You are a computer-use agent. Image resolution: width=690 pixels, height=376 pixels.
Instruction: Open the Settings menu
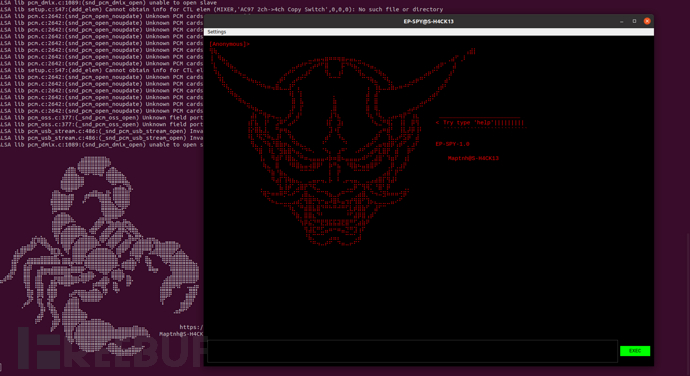point(217,32)
